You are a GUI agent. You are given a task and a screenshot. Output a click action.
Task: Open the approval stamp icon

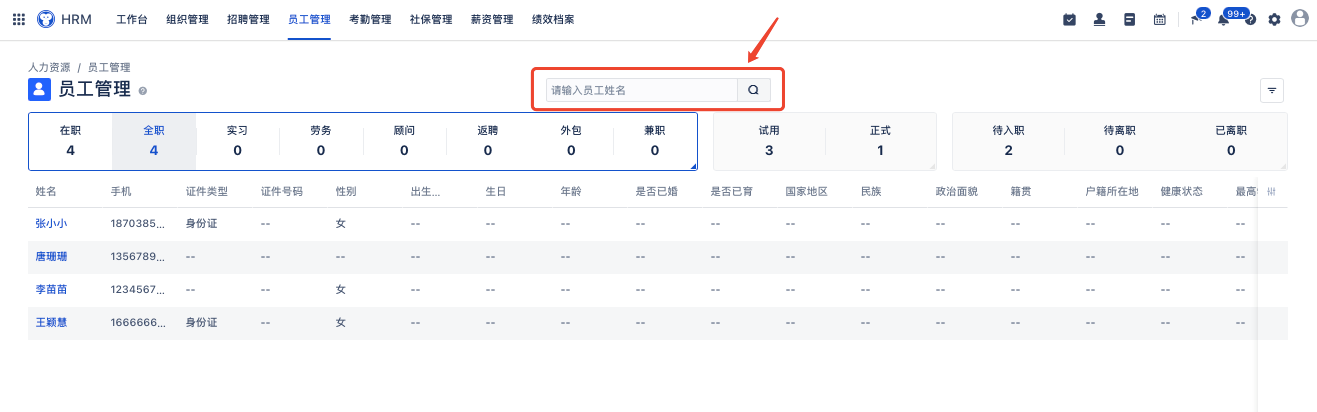pyautogui.click(x=1099, y=19)
